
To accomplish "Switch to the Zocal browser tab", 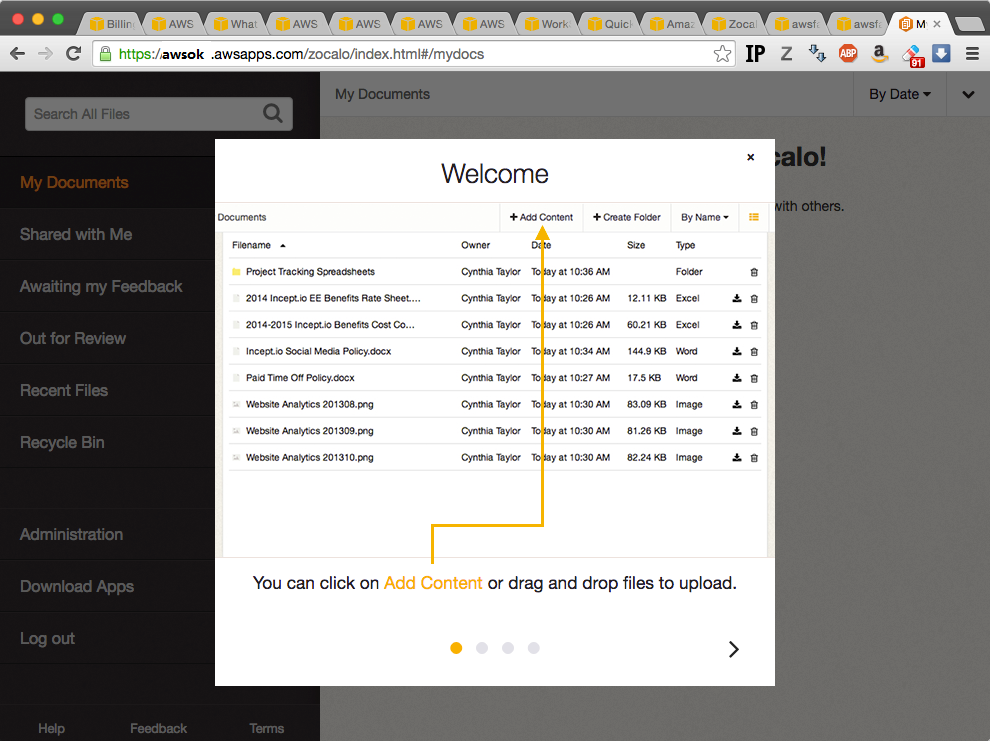I will (734, 24).
